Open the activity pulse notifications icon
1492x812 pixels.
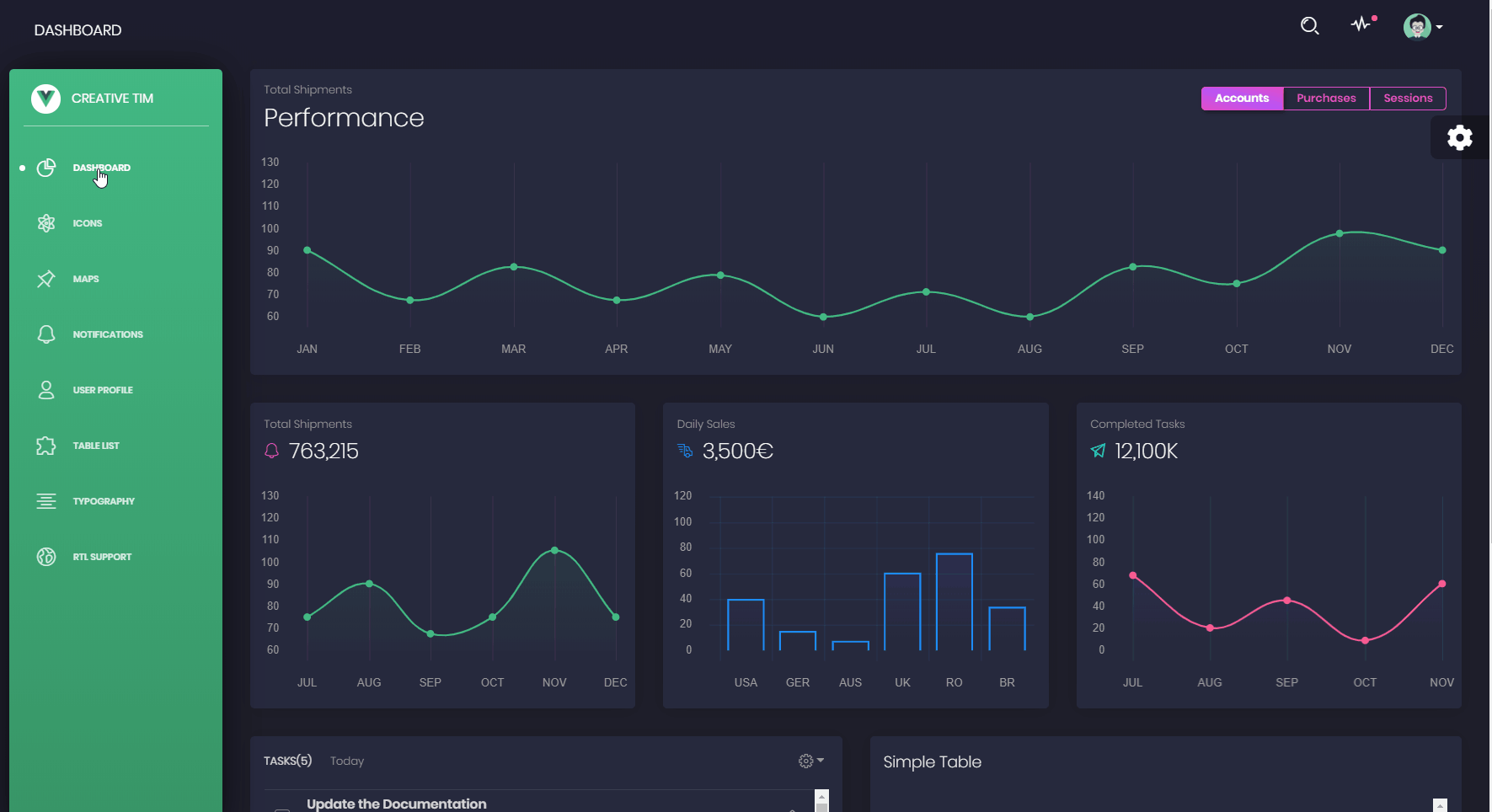1361,25
